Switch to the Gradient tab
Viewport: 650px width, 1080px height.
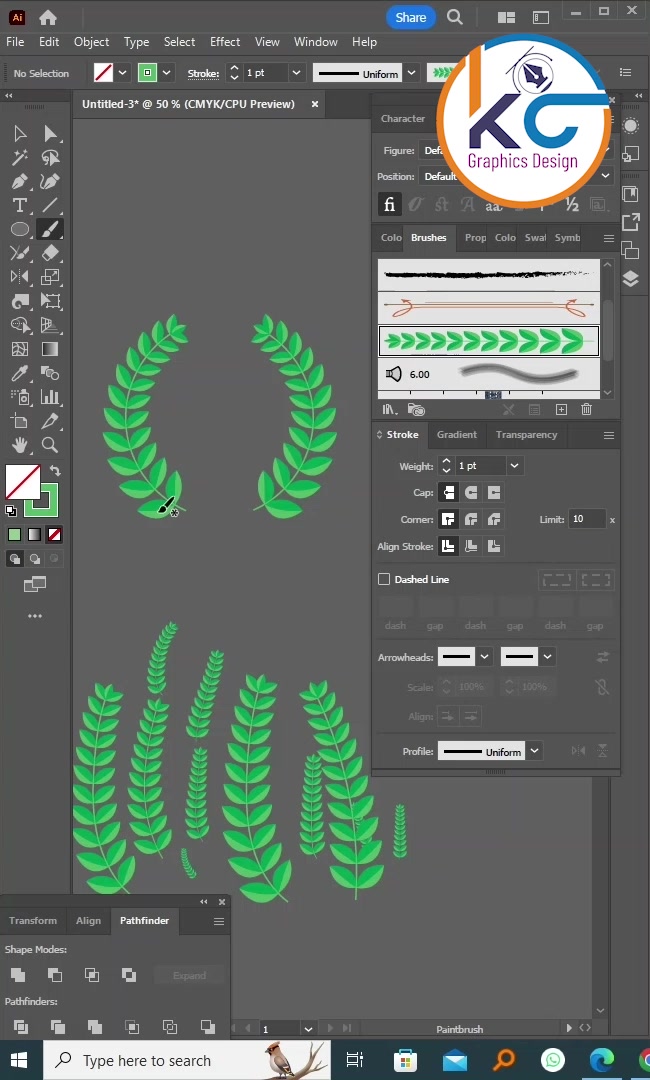(457, 435)
